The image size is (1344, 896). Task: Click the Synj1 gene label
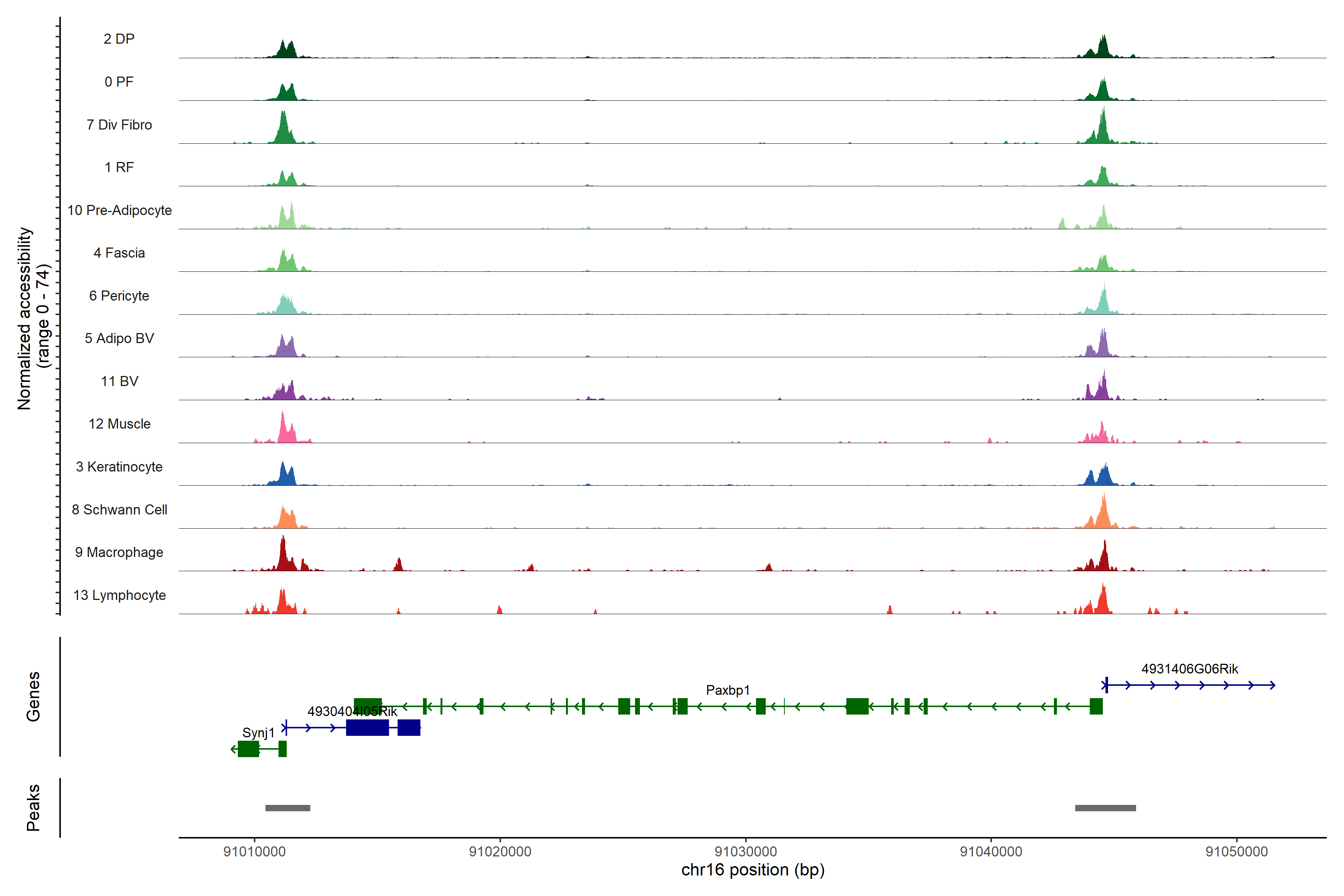pyautogui.click(x=258, y=732)
